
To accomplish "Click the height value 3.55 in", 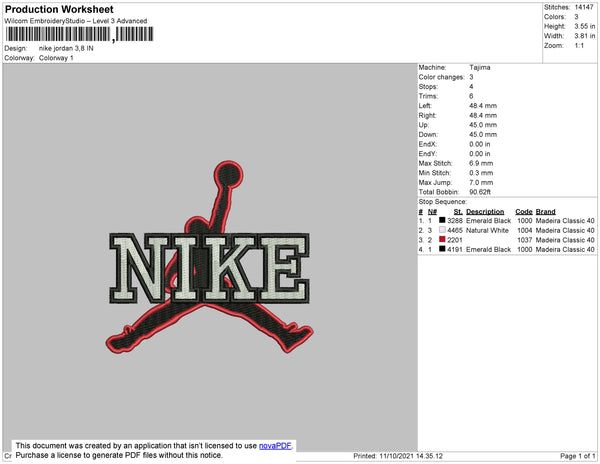I will 584,26.
